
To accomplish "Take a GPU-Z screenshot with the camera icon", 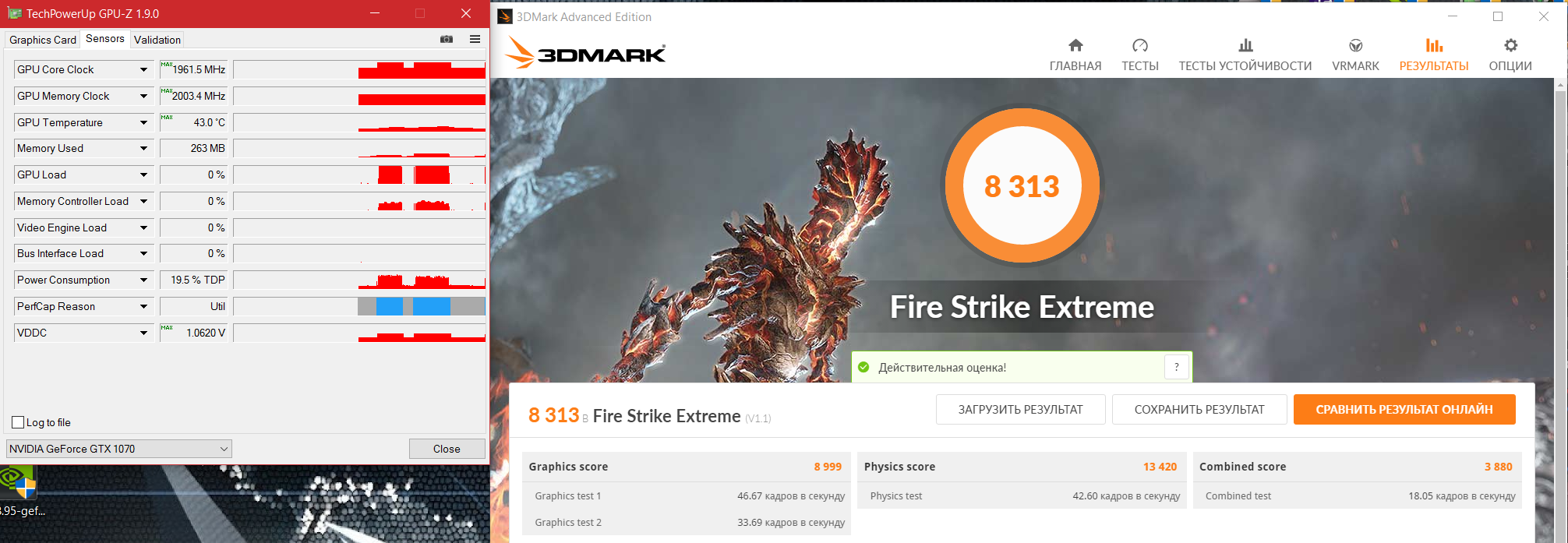I will (447, 39).
